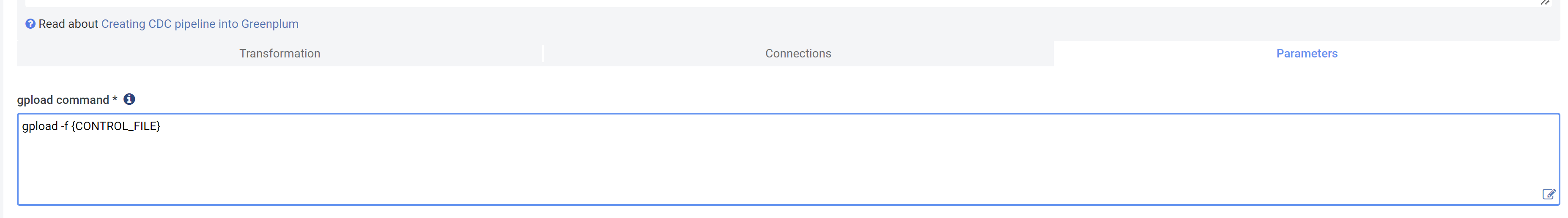This screenshot has width=1568, height=218.
Task: Click the word Greenplum in the help link
Action: coord(270,24)
